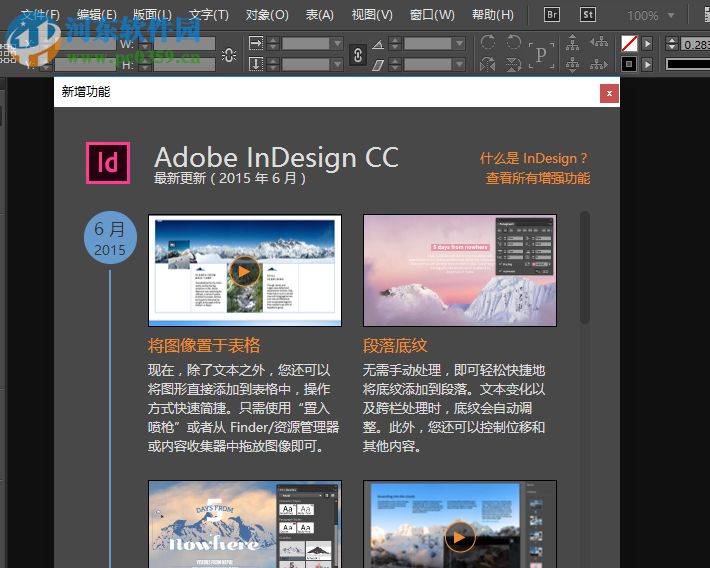Open Adobe Bridge with the Br icon
This screenshot has height=568, width=710.
(552, 14)
